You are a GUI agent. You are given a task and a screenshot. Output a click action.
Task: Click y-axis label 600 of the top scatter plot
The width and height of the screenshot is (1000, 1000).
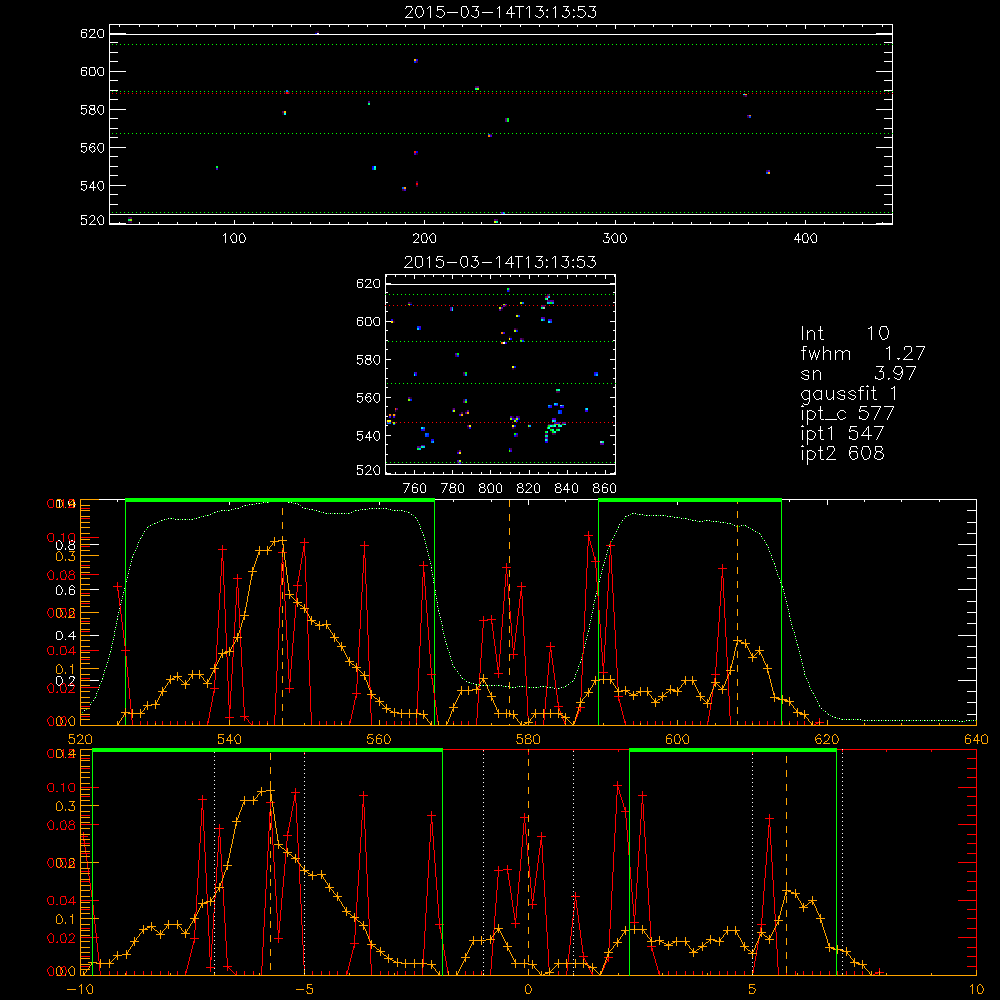(92, 72)
